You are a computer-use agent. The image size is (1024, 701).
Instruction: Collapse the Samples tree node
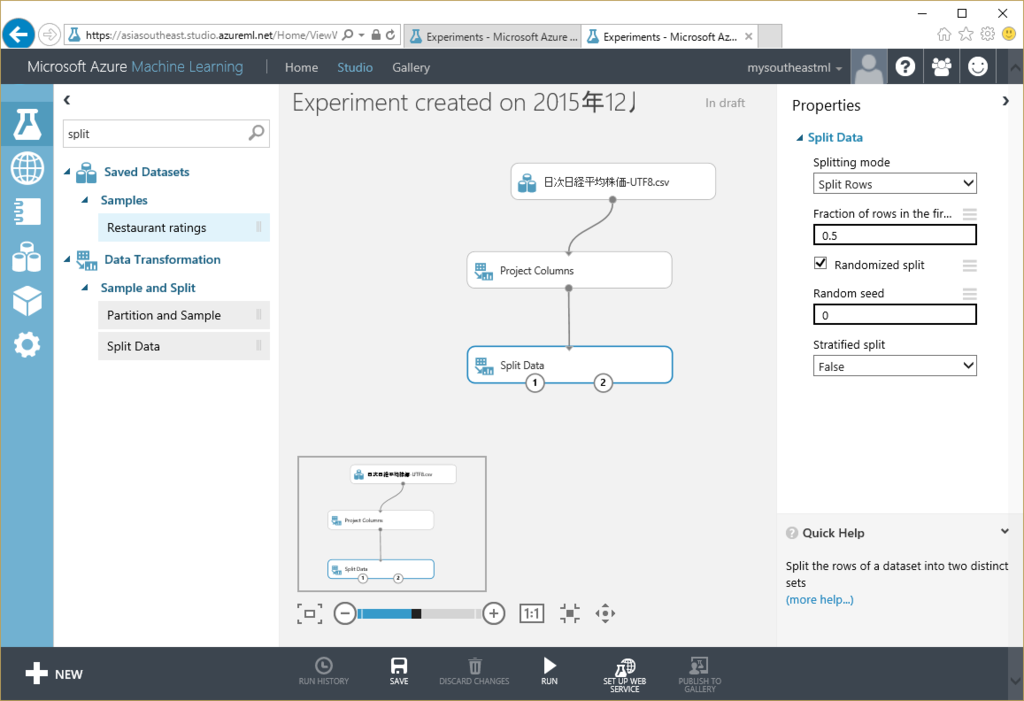tap(84, 200)
